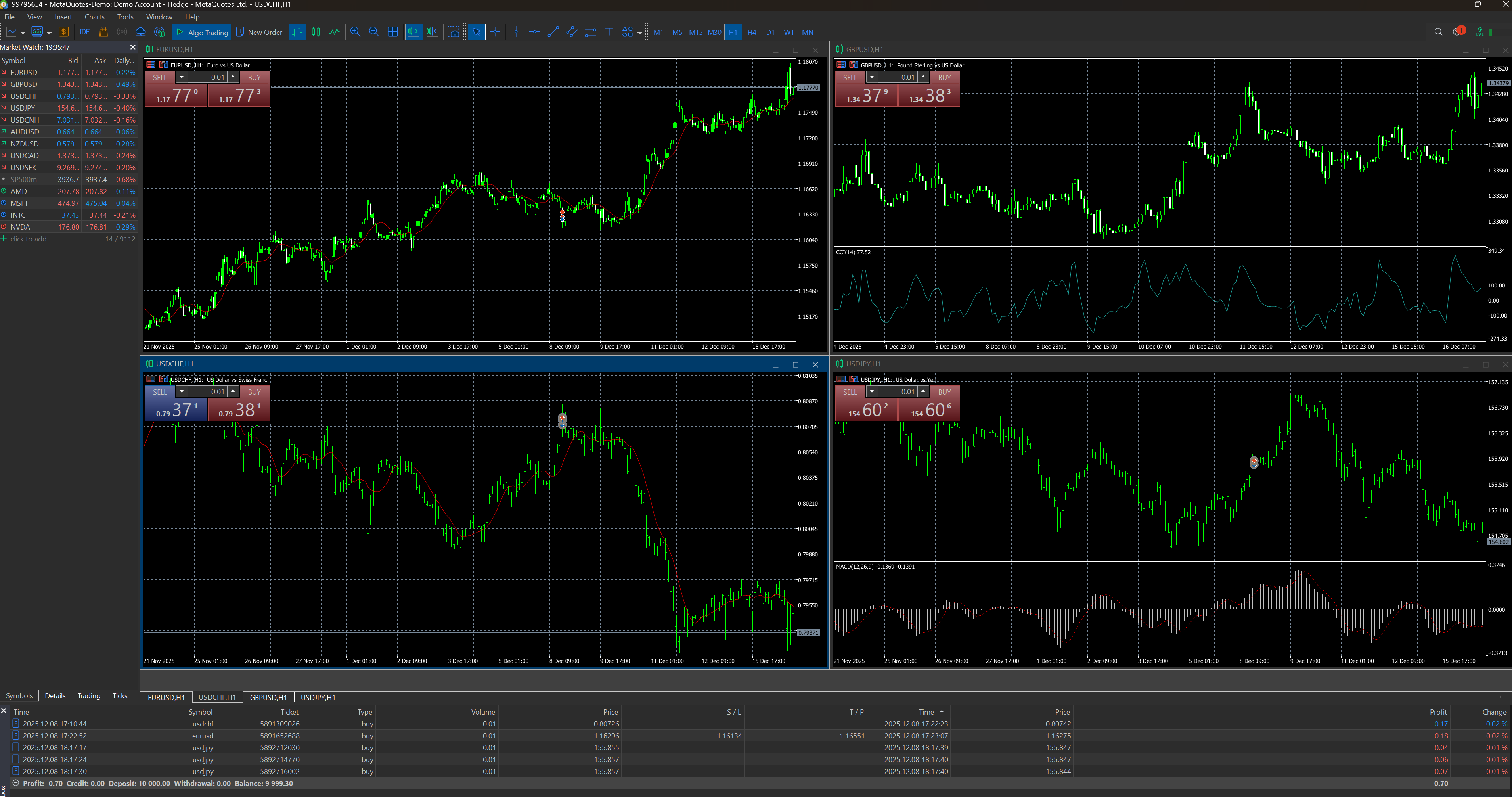Open the Charts menu
This screenshot has height=797, width=1512.
tap(94, 17)
